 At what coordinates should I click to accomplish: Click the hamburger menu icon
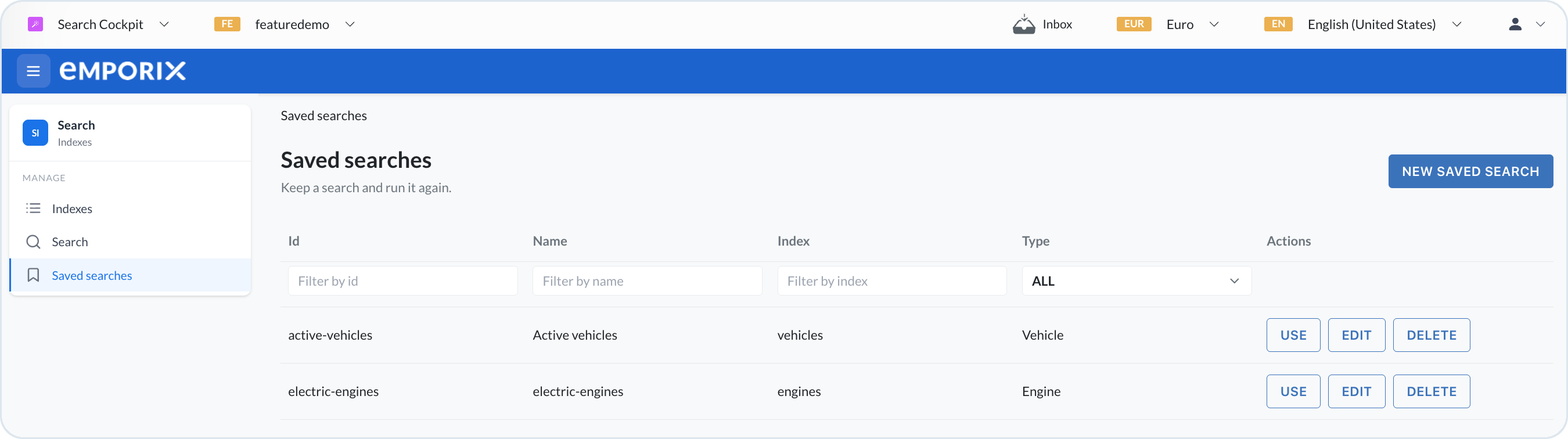[34, 71]
